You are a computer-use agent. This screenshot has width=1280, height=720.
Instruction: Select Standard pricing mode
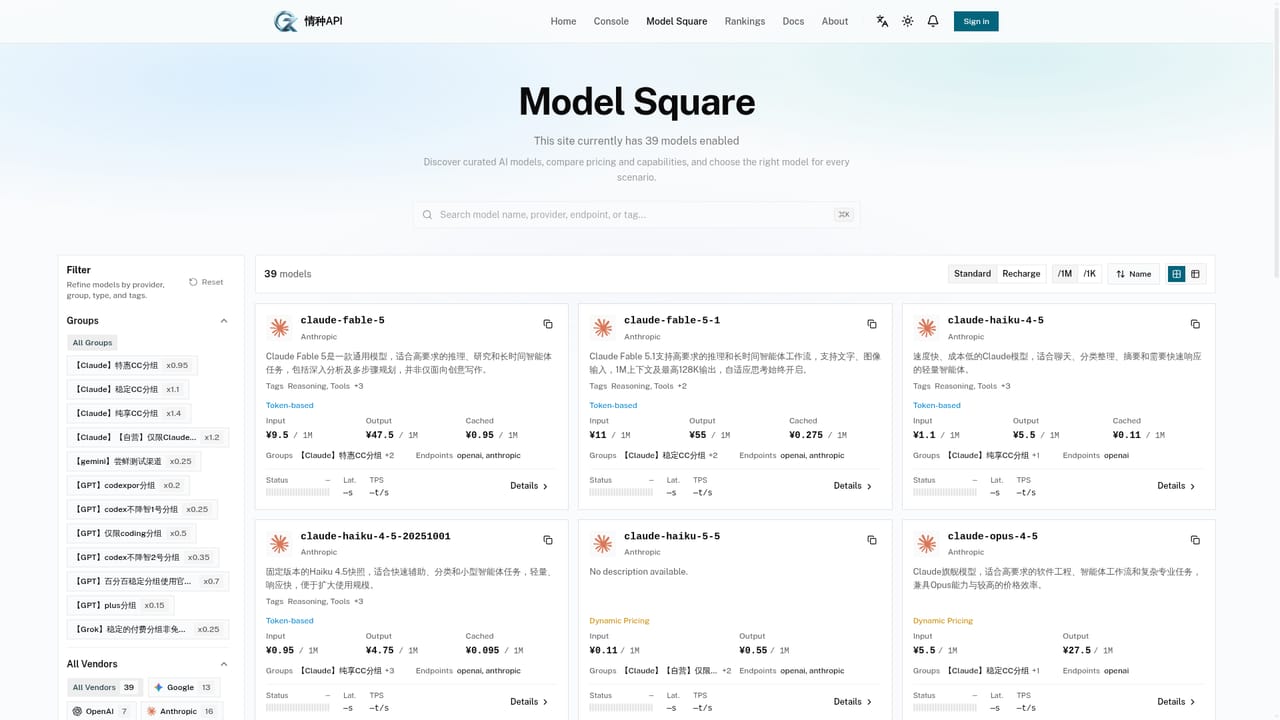(972, 274)
